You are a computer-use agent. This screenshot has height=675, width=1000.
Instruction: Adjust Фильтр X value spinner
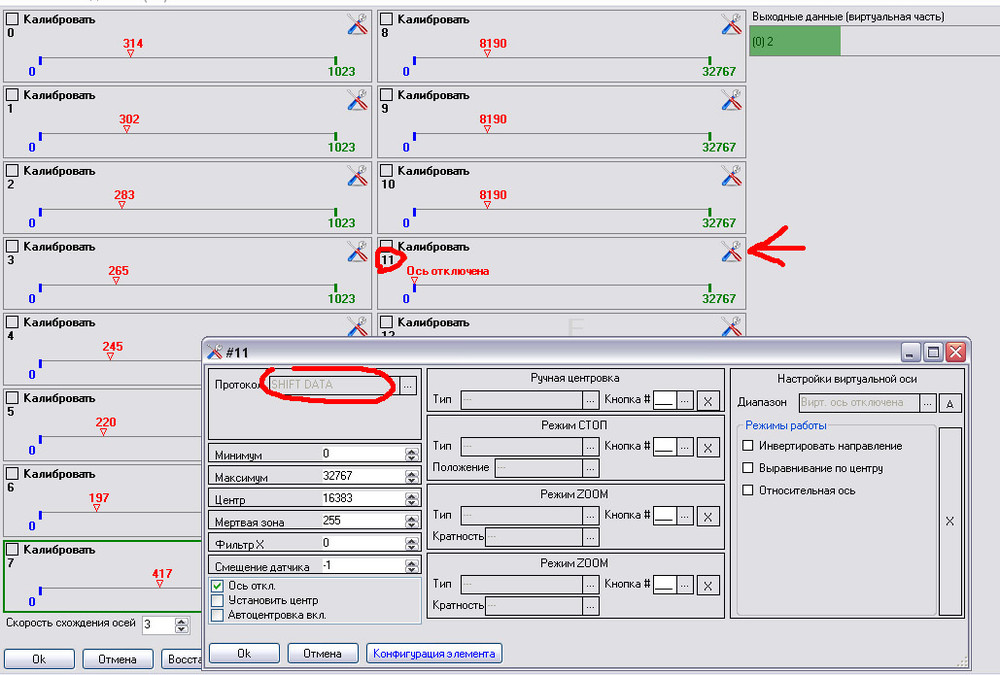click(x=411, y=544)
